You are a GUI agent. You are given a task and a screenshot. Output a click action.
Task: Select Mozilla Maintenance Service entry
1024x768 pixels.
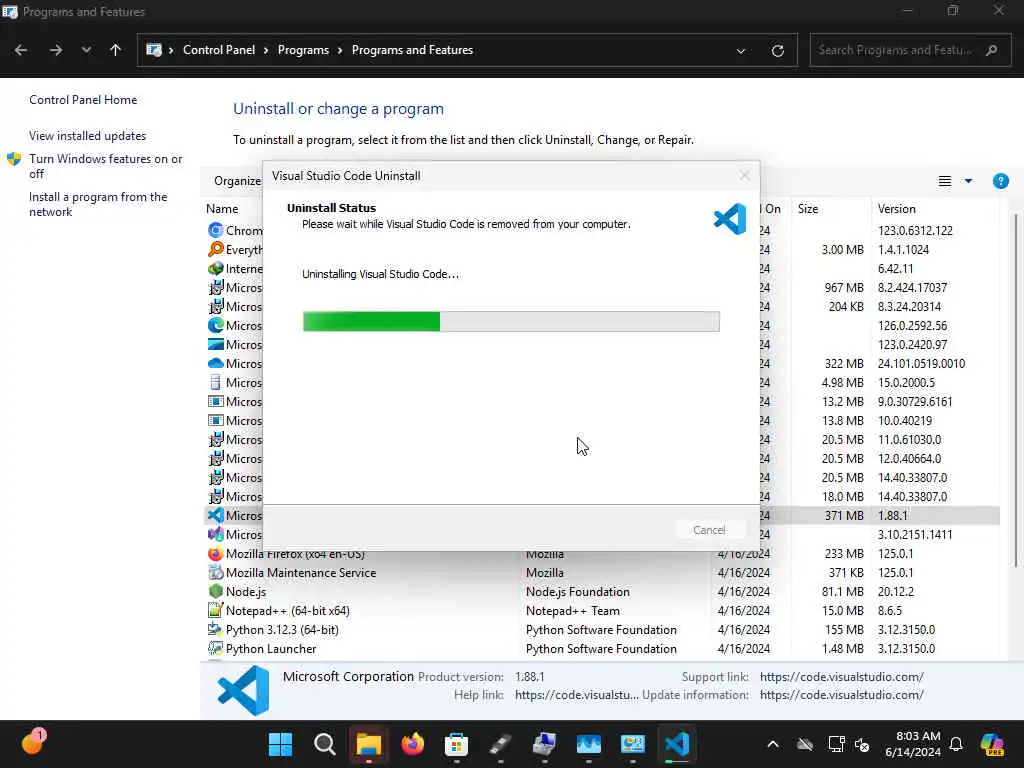click(x=300, y=573)
